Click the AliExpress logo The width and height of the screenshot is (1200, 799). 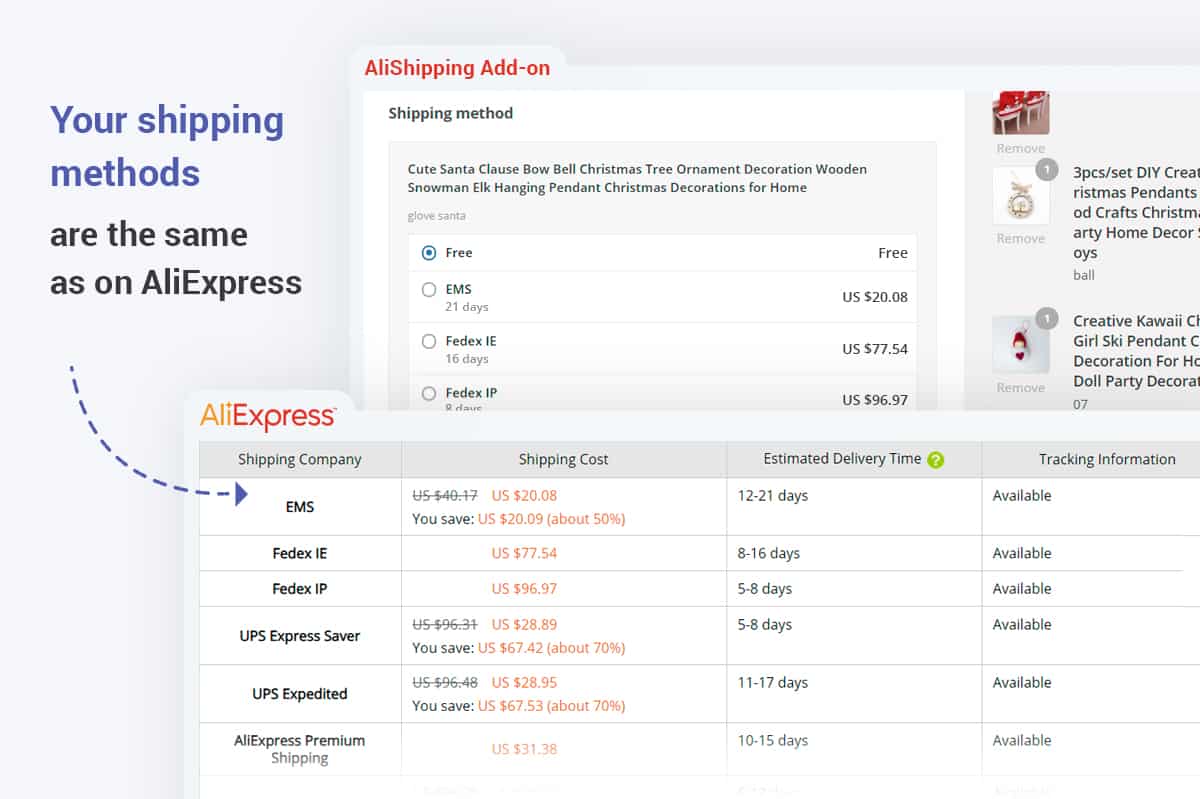coord(268,416)
